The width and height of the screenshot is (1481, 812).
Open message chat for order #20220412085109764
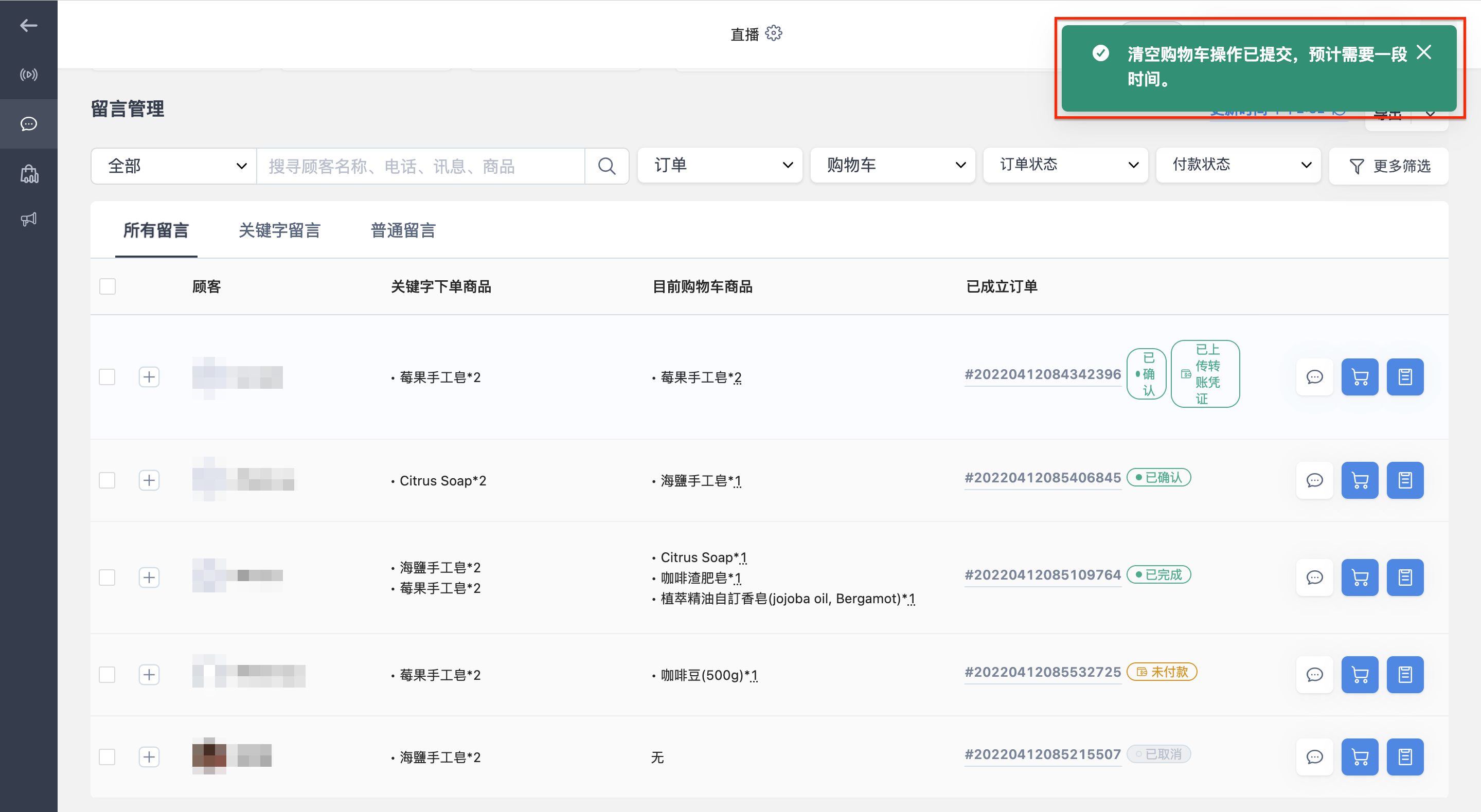(x=1314, y=578)
